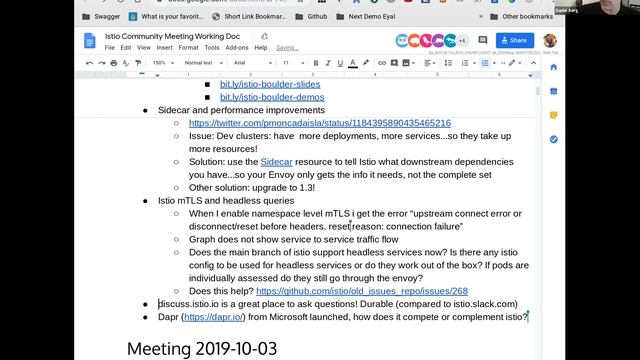Open the text color picker
The width and height of the screenshot is (640, 360).
click(x=353, y=63)
